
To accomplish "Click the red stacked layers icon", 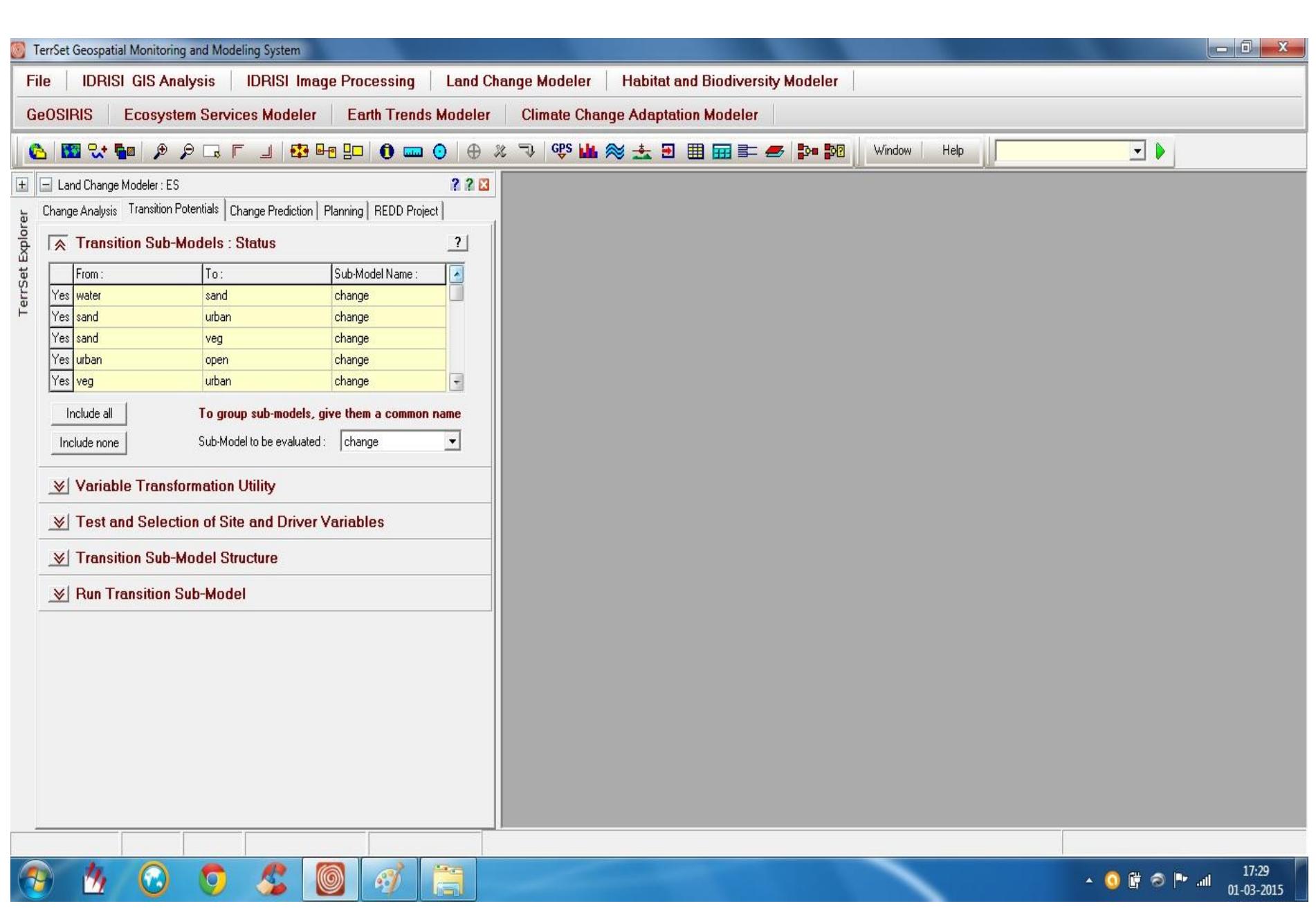I will tap(774, 151).
